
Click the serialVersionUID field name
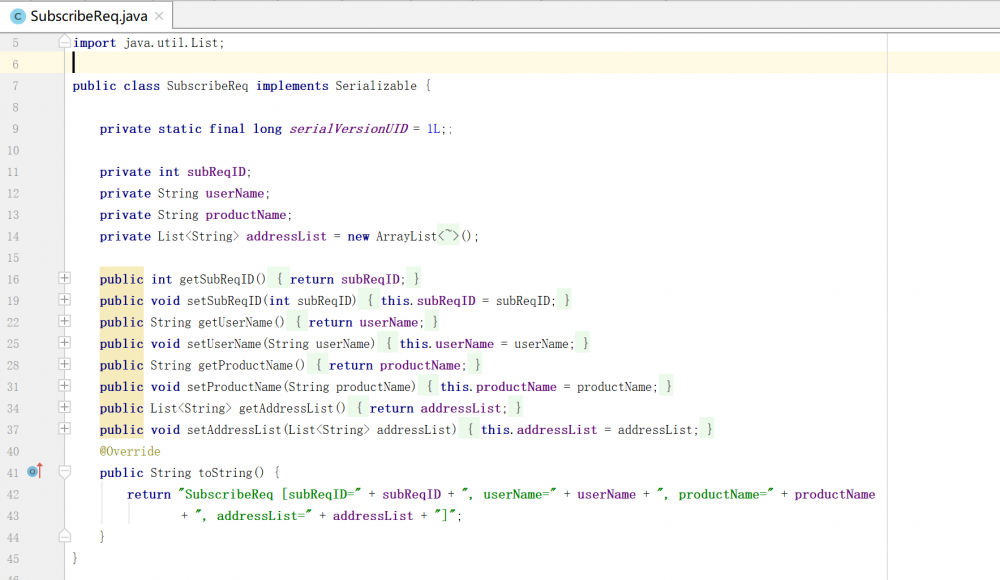(x=348, y=129)
